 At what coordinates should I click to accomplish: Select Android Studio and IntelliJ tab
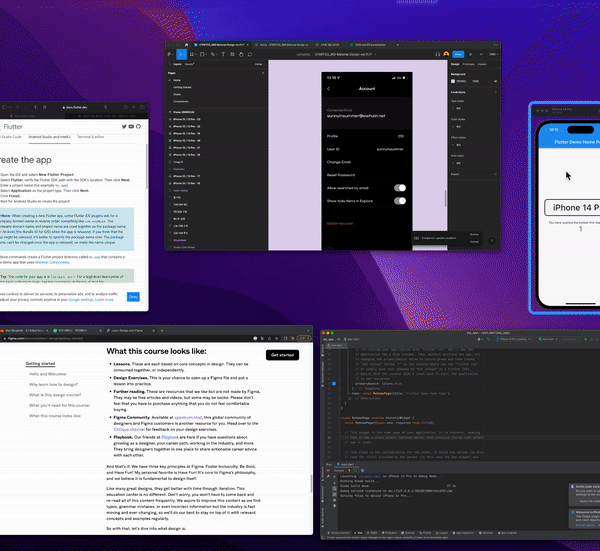point(49,137)
